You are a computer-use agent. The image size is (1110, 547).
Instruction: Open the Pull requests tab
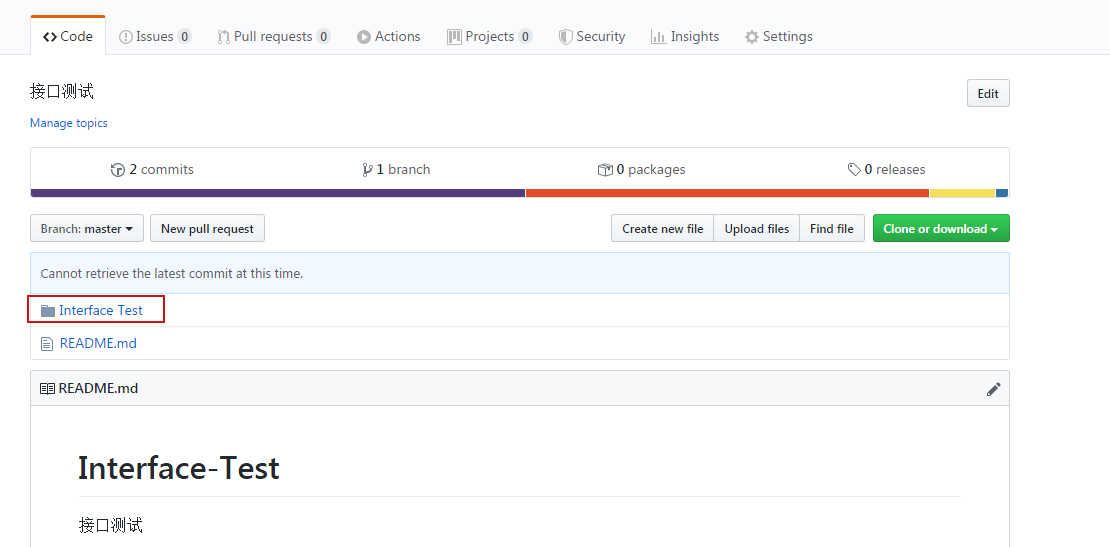point(273,36)
